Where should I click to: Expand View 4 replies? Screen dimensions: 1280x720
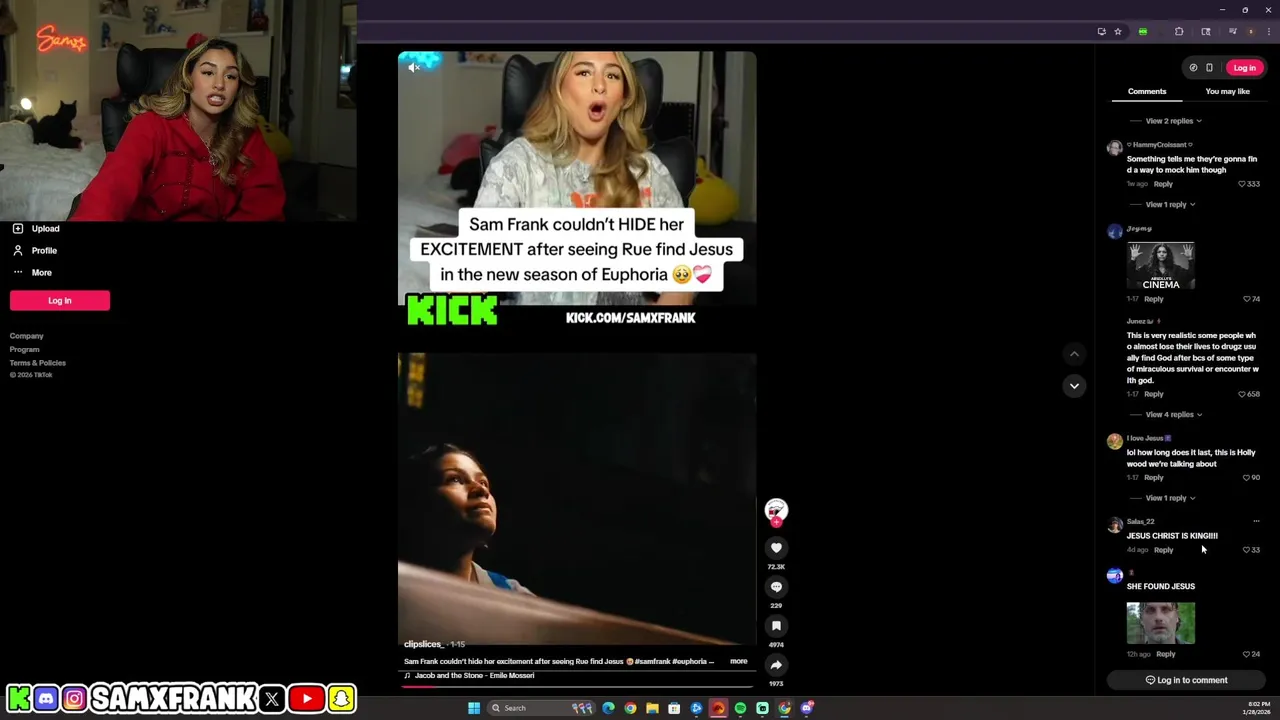tap(1173, 415)
